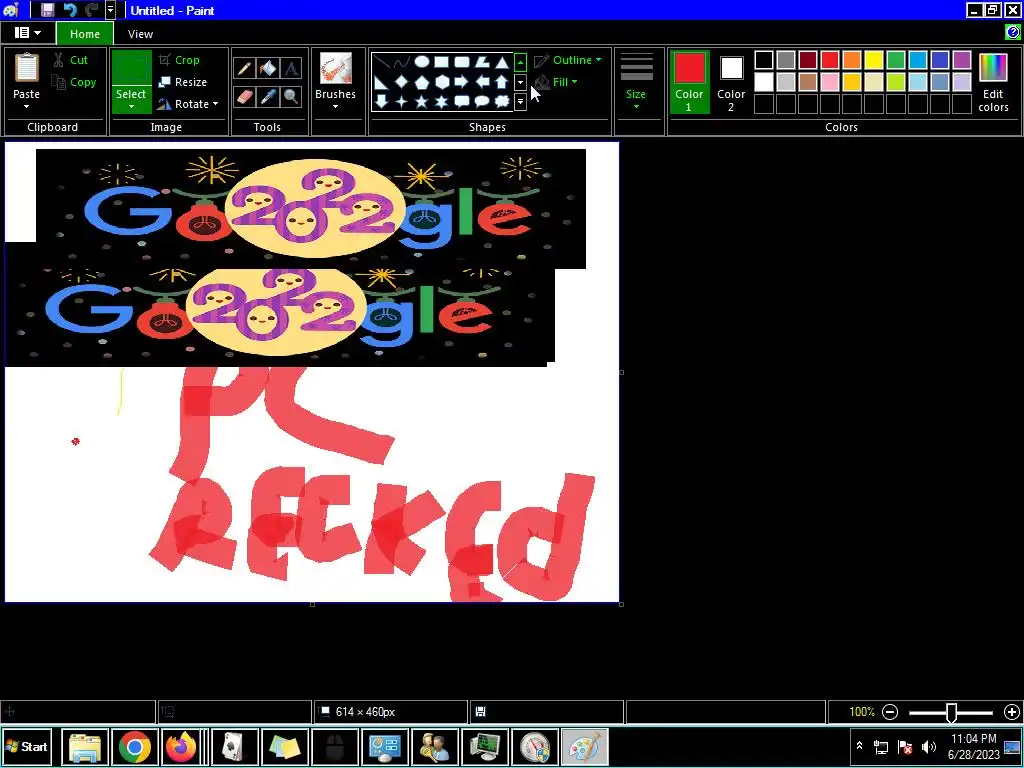Select the Eraser tool

pyautogui.click(x=244, y=97)
